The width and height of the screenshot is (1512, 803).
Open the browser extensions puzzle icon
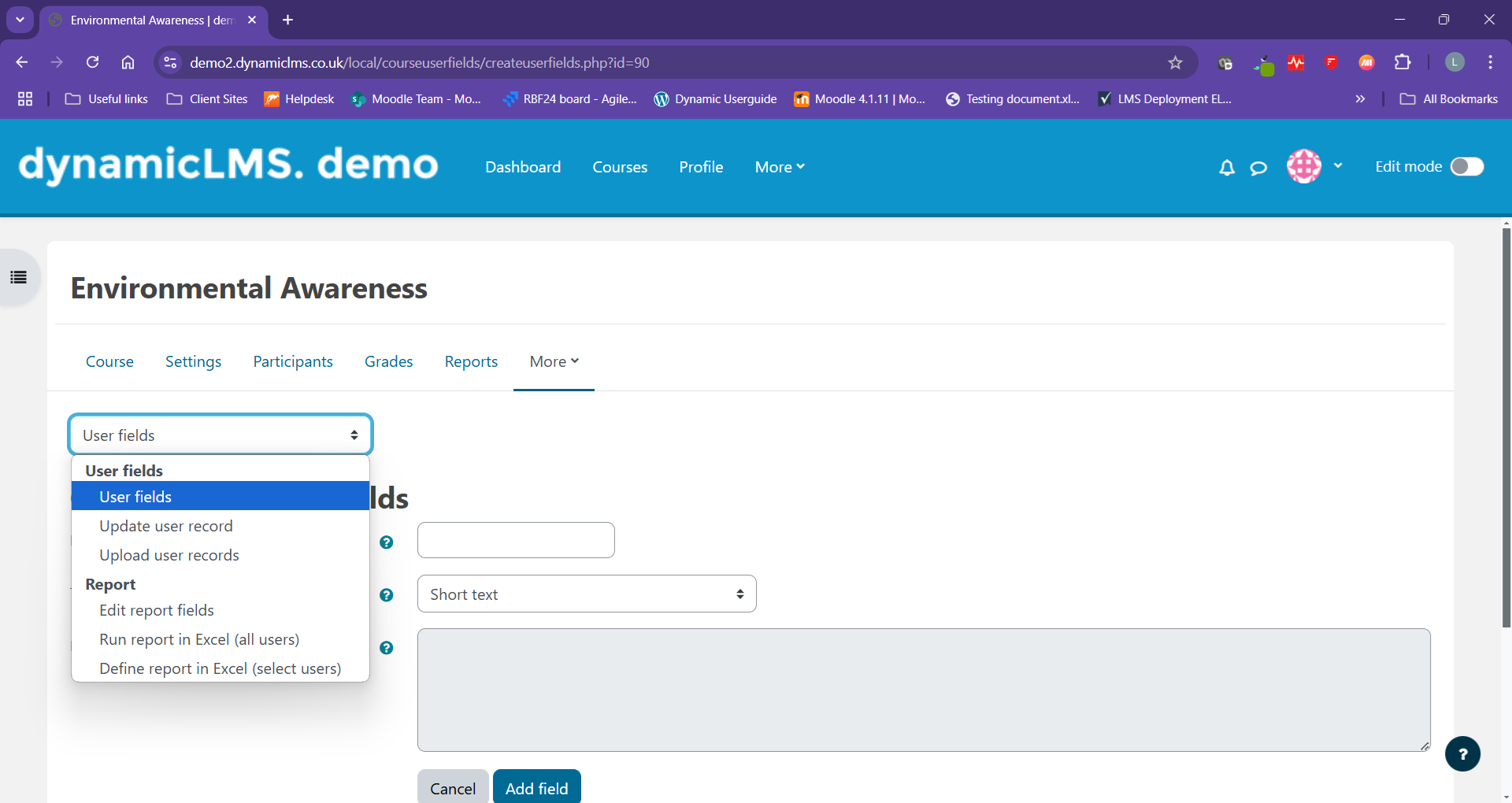tap(1403, 62)
